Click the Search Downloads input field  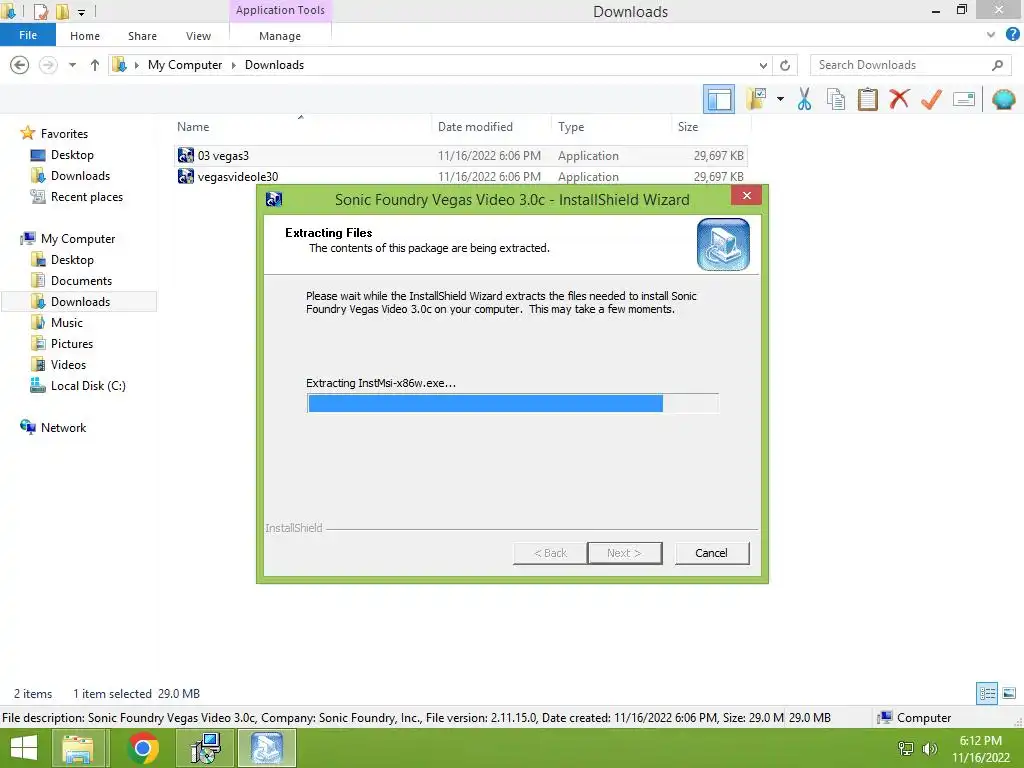[x=910, y=65]
